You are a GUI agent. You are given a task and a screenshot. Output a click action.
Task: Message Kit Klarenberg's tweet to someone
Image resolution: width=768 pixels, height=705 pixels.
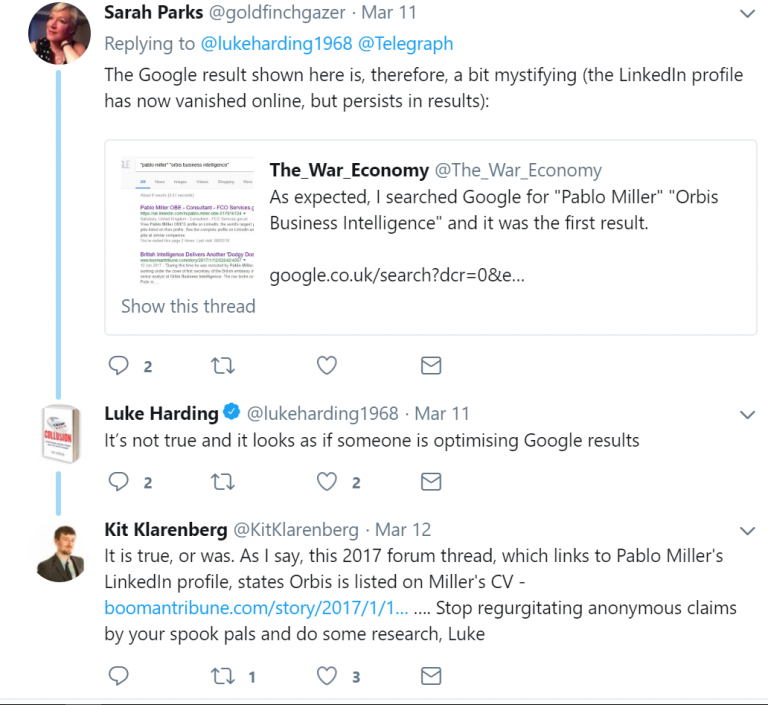coord(431,676)
